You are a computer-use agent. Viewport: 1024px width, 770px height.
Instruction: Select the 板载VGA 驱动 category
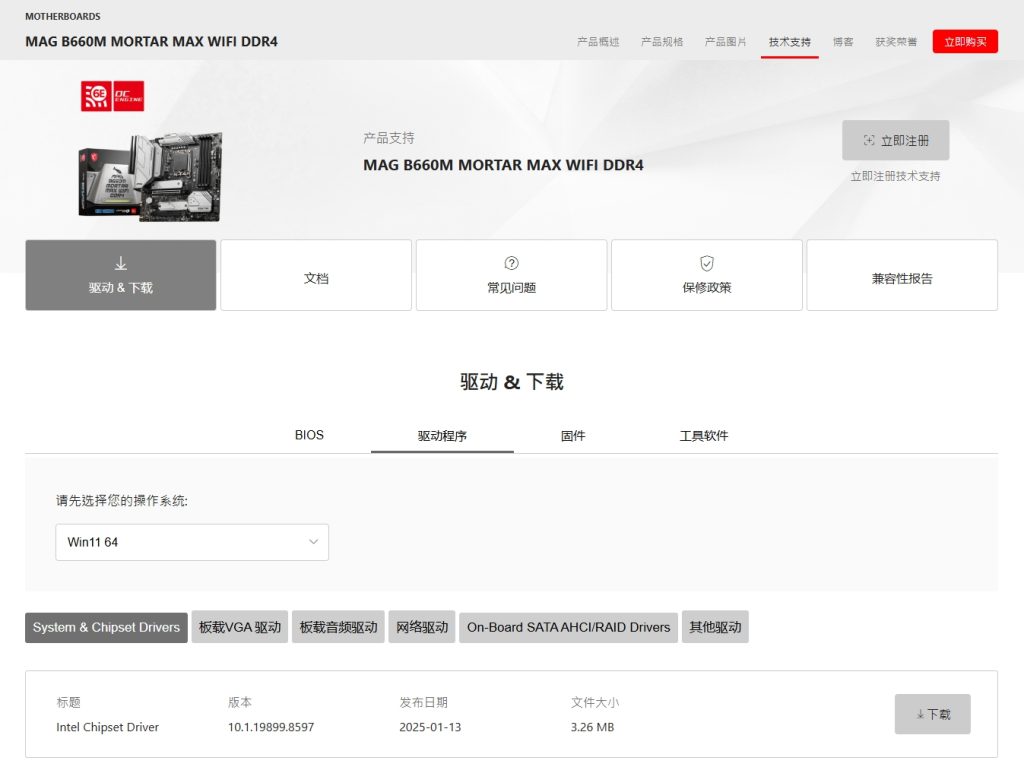point(240,627)
